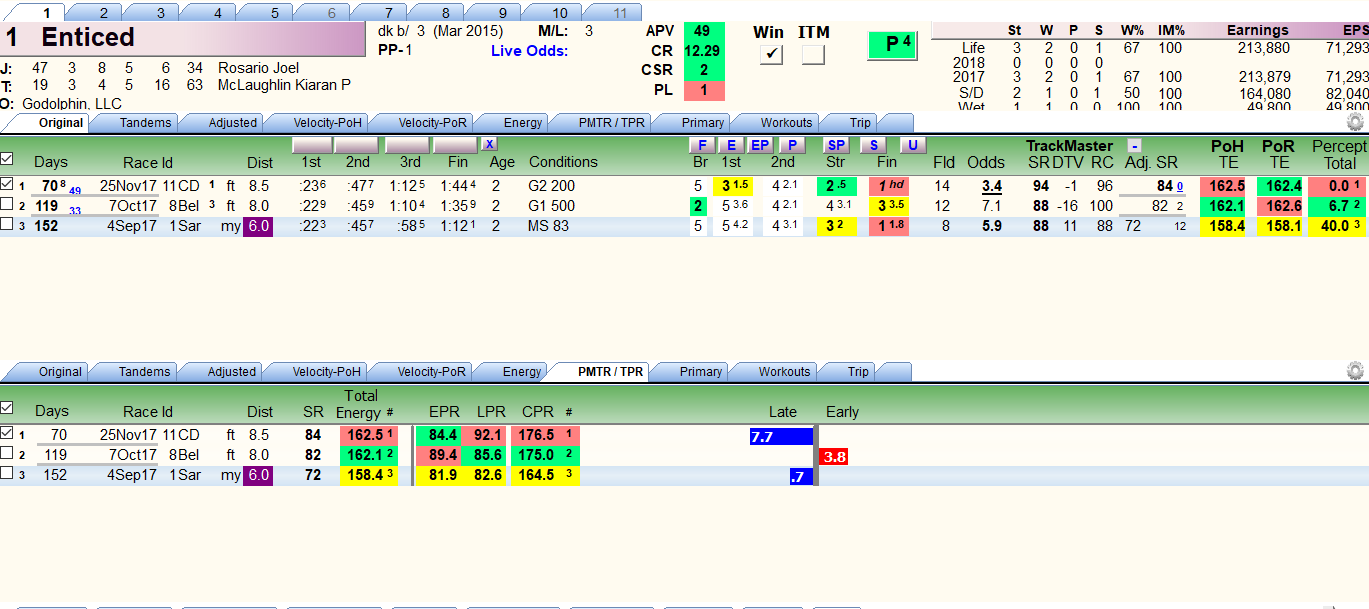The image size is (1369, 609).
Task: Toggle the 25Nov17 row checkbox in the Original table
Action: (7, 184)
